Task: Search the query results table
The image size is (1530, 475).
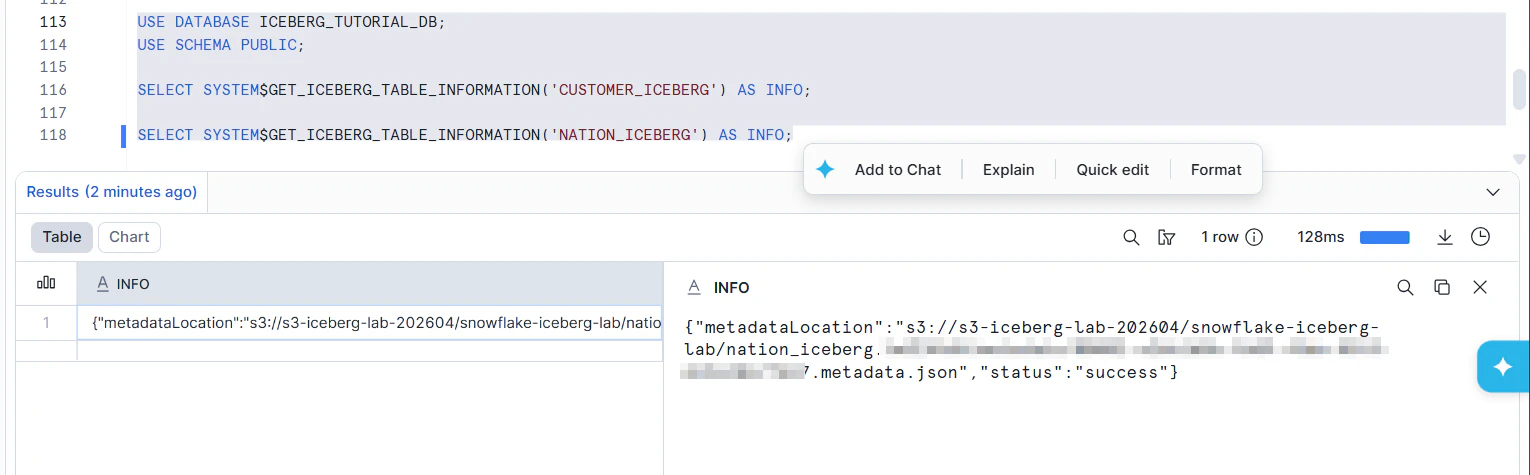Action: tap(1131, 237)
